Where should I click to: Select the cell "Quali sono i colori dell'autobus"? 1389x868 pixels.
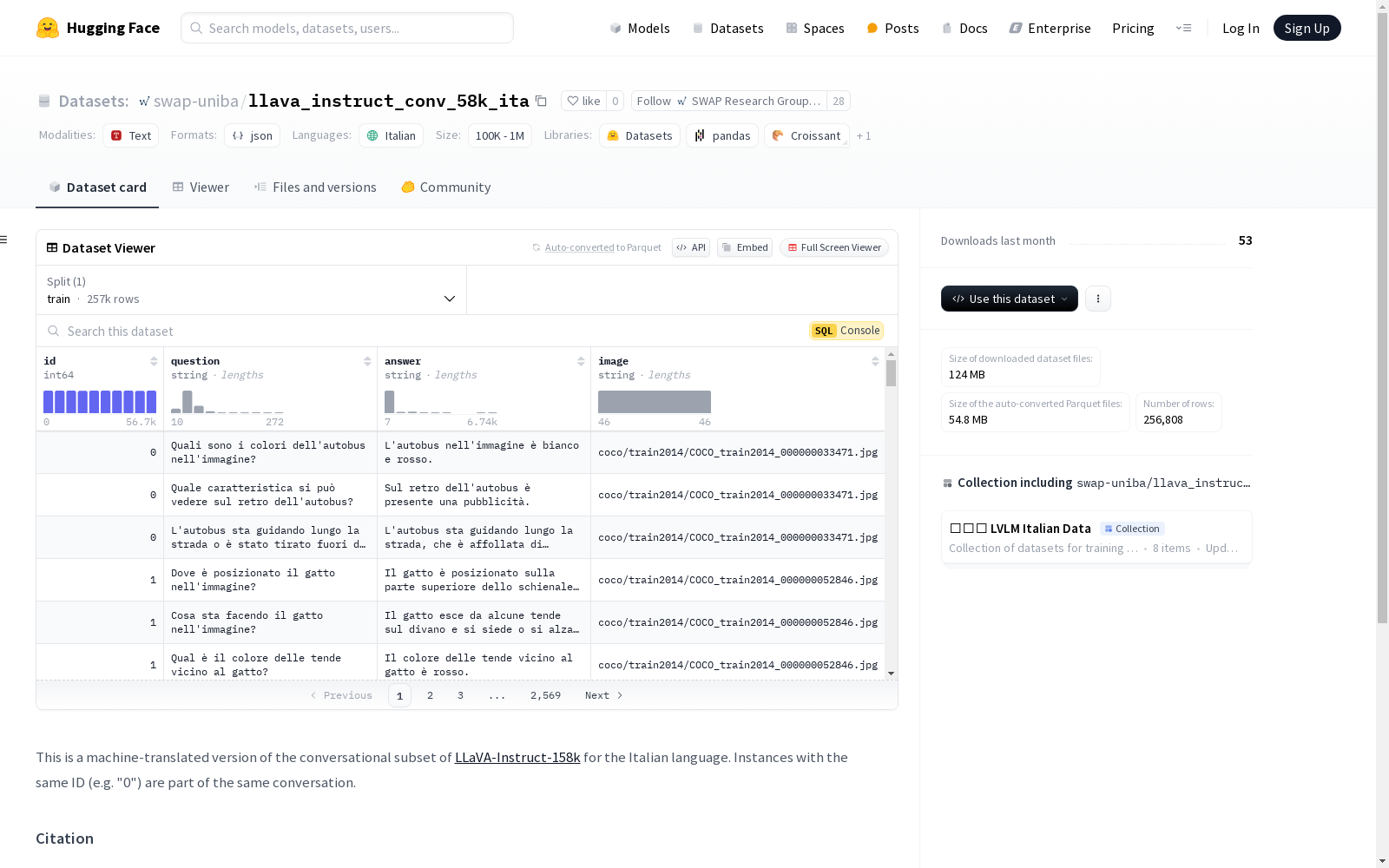pos(270,452)
